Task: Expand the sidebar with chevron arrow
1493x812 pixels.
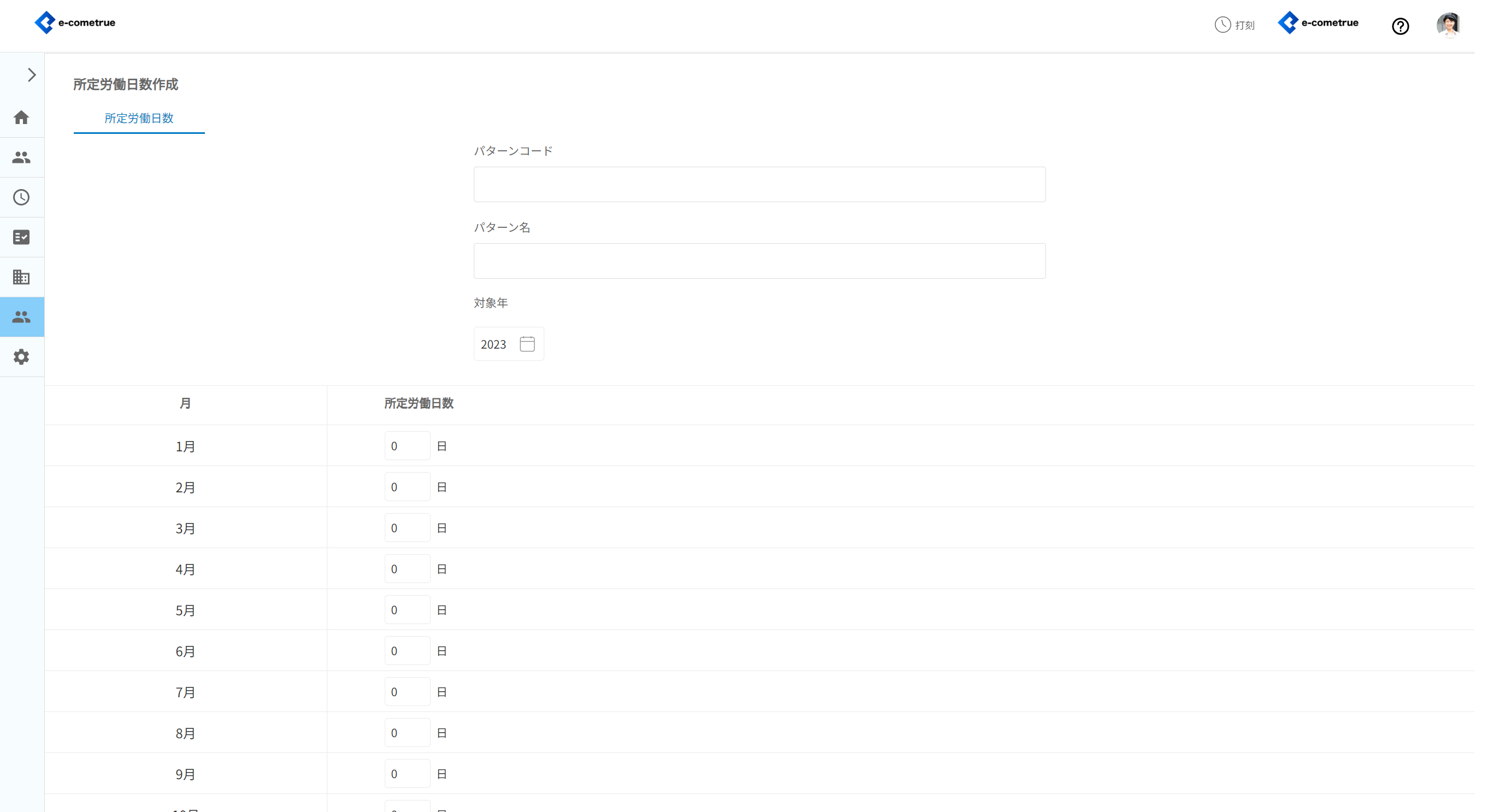Action: coord(31,75)
